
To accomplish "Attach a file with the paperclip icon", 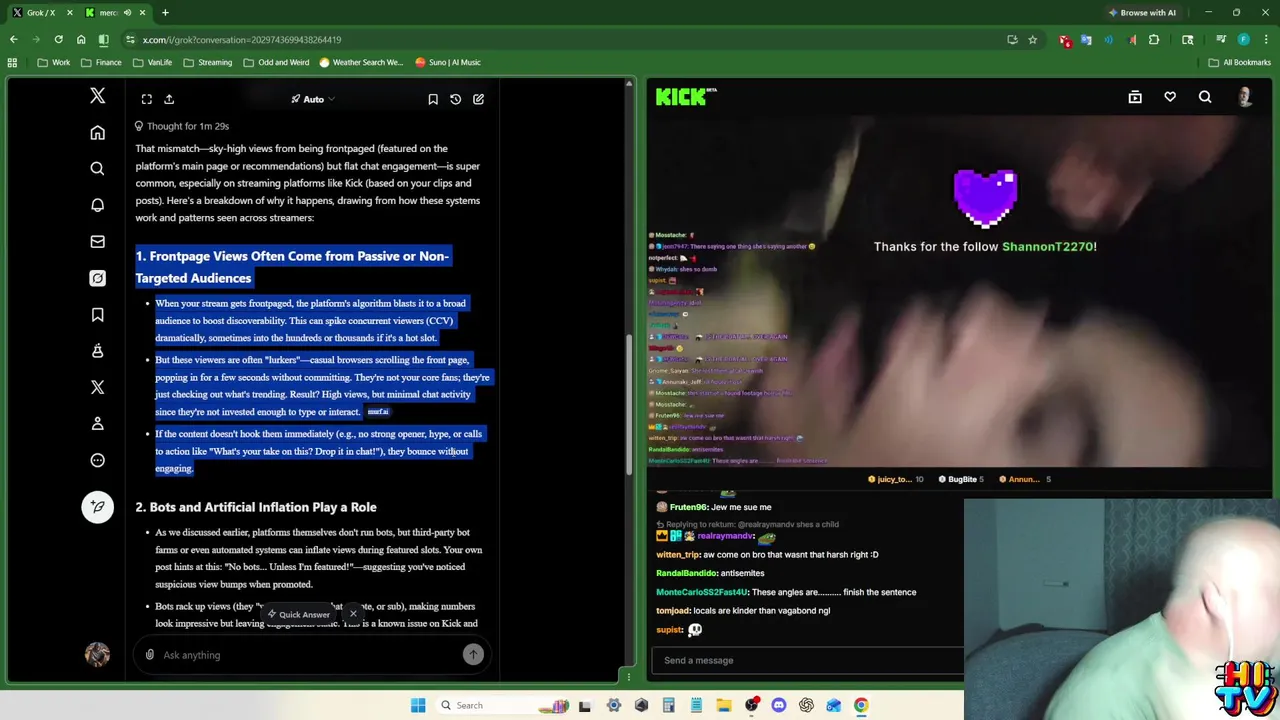I will 149,655.
